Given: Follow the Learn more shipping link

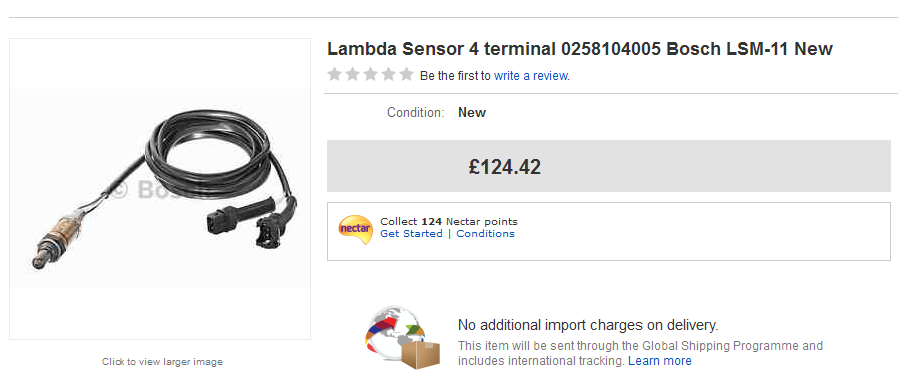Looking at the screenshot, I should [x=660, y=361].
